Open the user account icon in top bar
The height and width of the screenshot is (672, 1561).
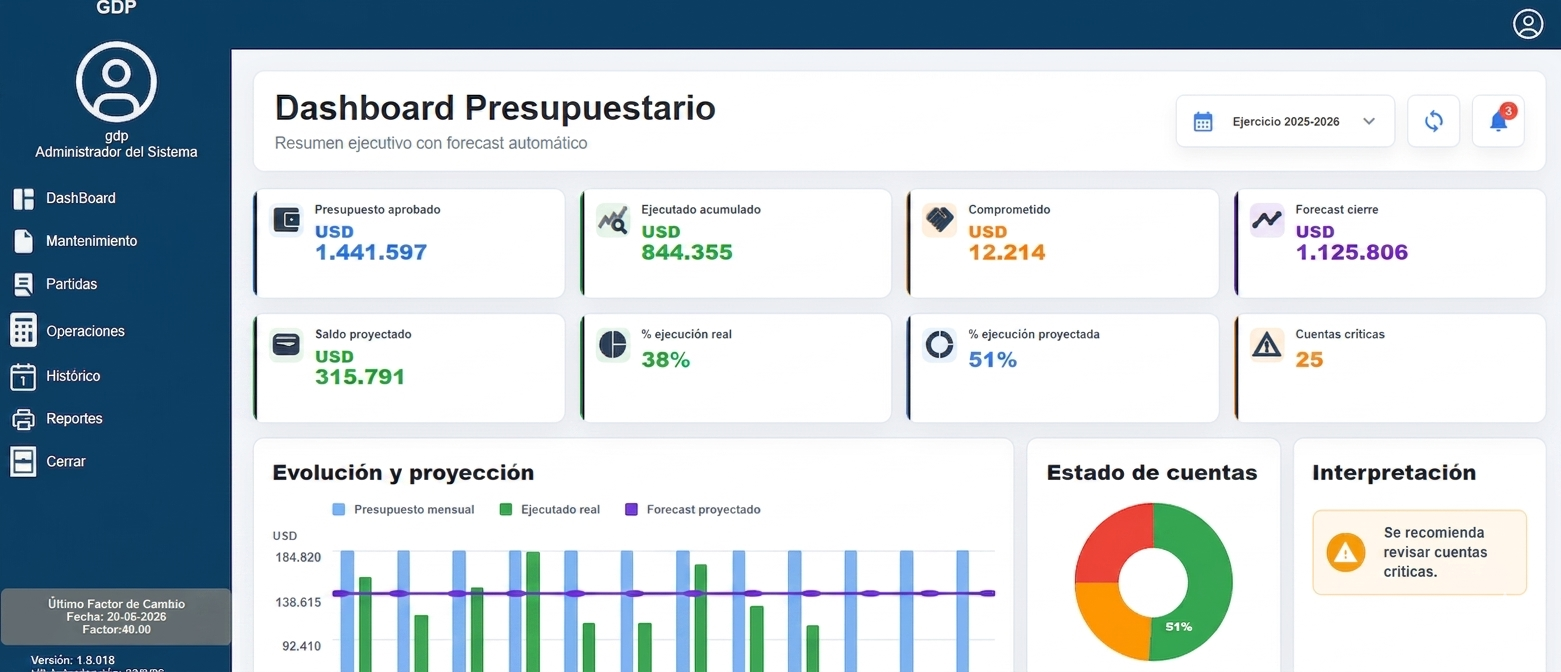point(1527,24)
